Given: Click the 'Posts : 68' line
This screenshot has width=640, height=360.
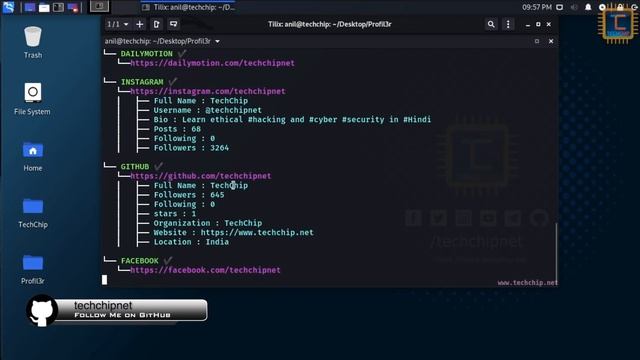Looking at the screenshot, I should (177, 129).
